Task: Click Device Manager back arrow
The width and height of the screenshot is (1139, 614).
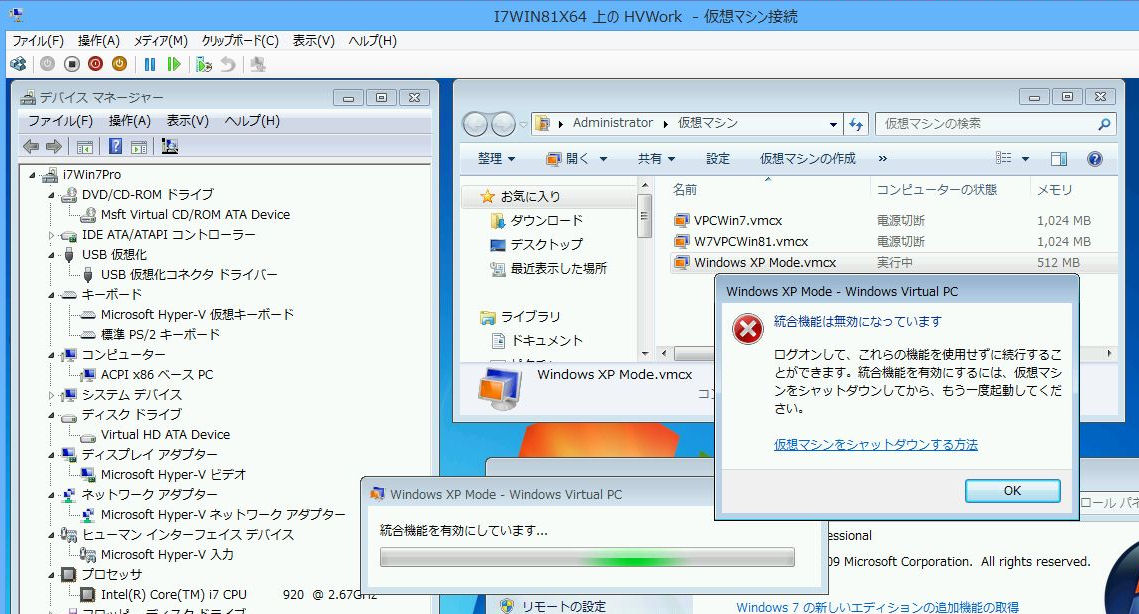Action: [x=31, y=147]
